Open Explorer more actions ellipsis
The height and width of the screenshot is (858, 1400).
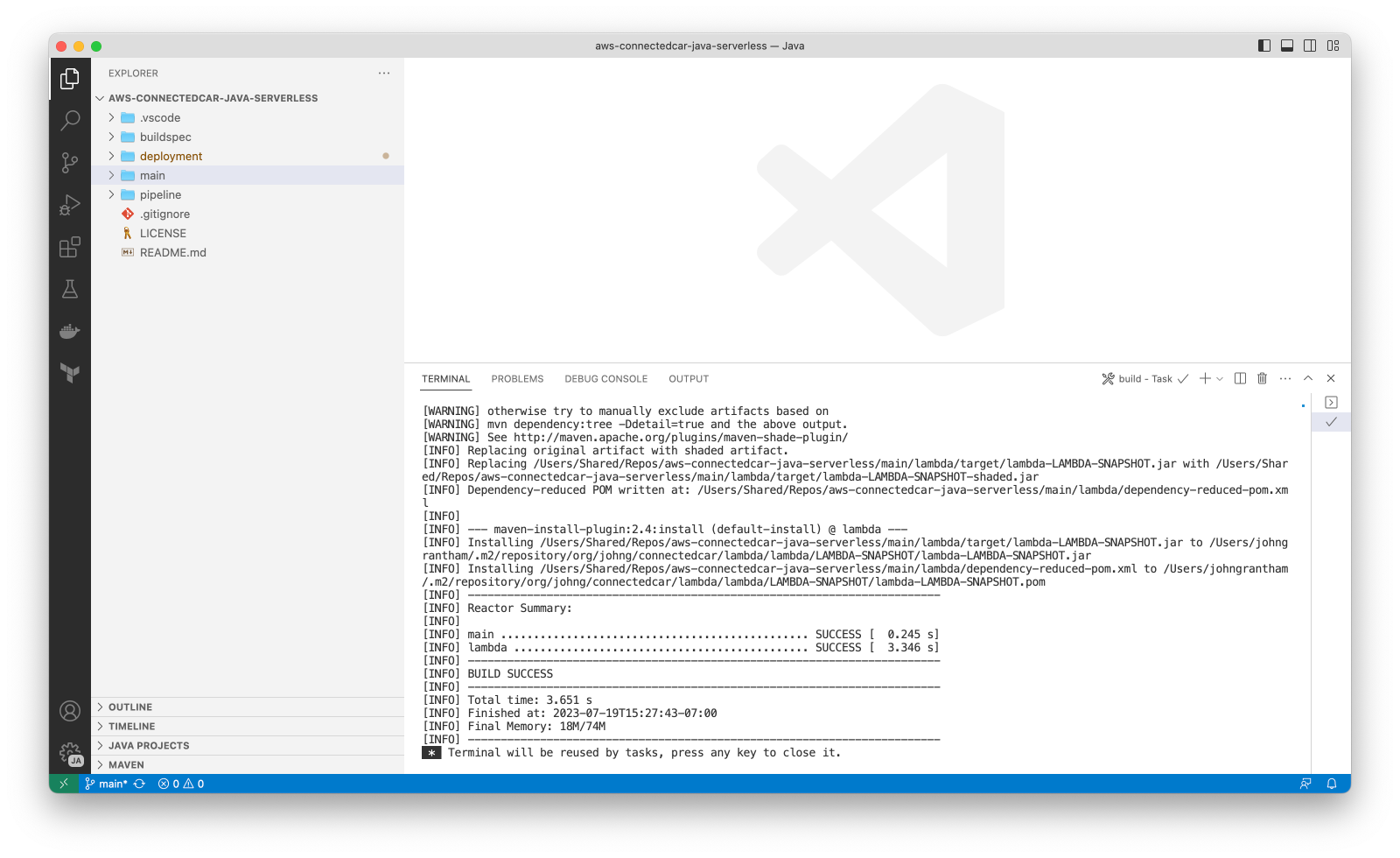(384, 74)
